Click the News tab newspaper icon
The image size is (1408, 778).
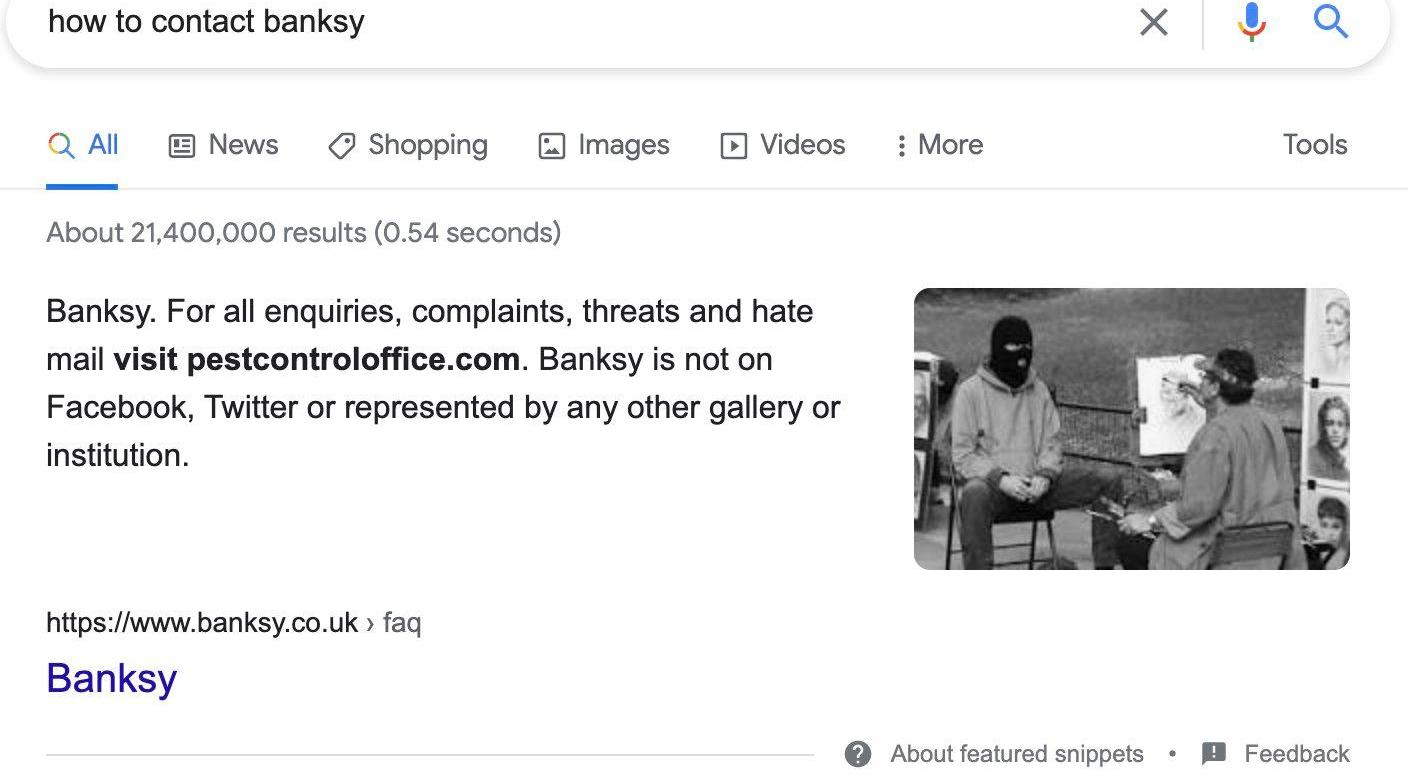tap(181, 146)
